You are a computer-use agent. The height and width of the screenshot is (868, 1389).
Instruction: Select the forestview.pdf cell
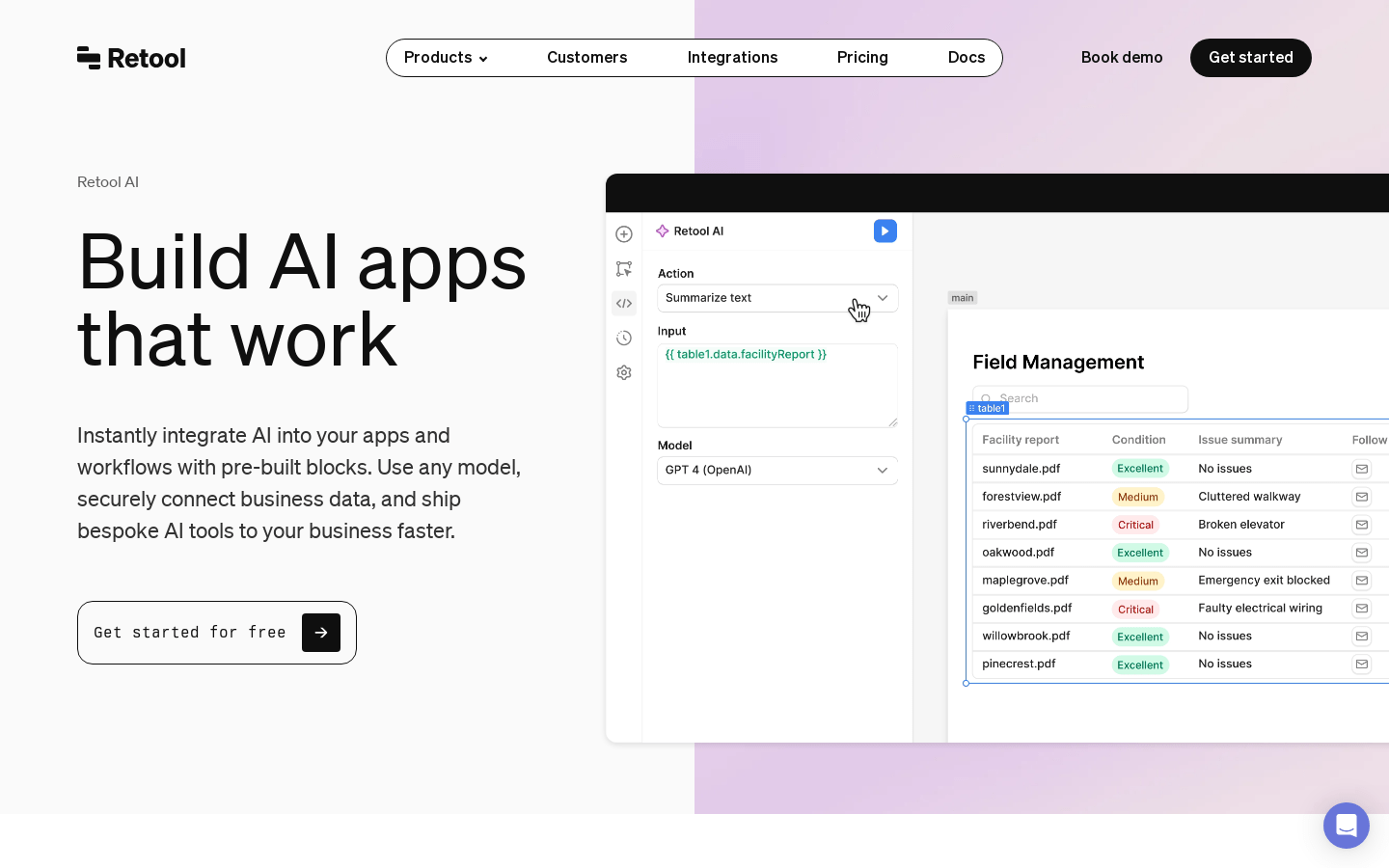(x=1021, y=497)
